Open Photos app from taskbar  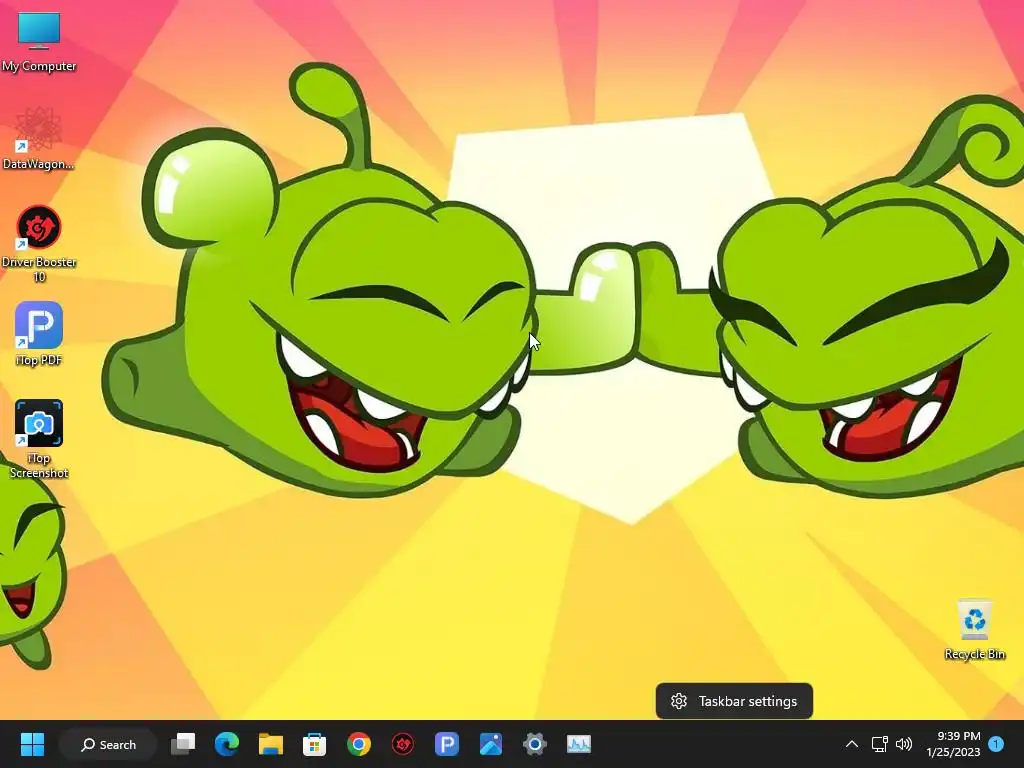pos(490,744)
